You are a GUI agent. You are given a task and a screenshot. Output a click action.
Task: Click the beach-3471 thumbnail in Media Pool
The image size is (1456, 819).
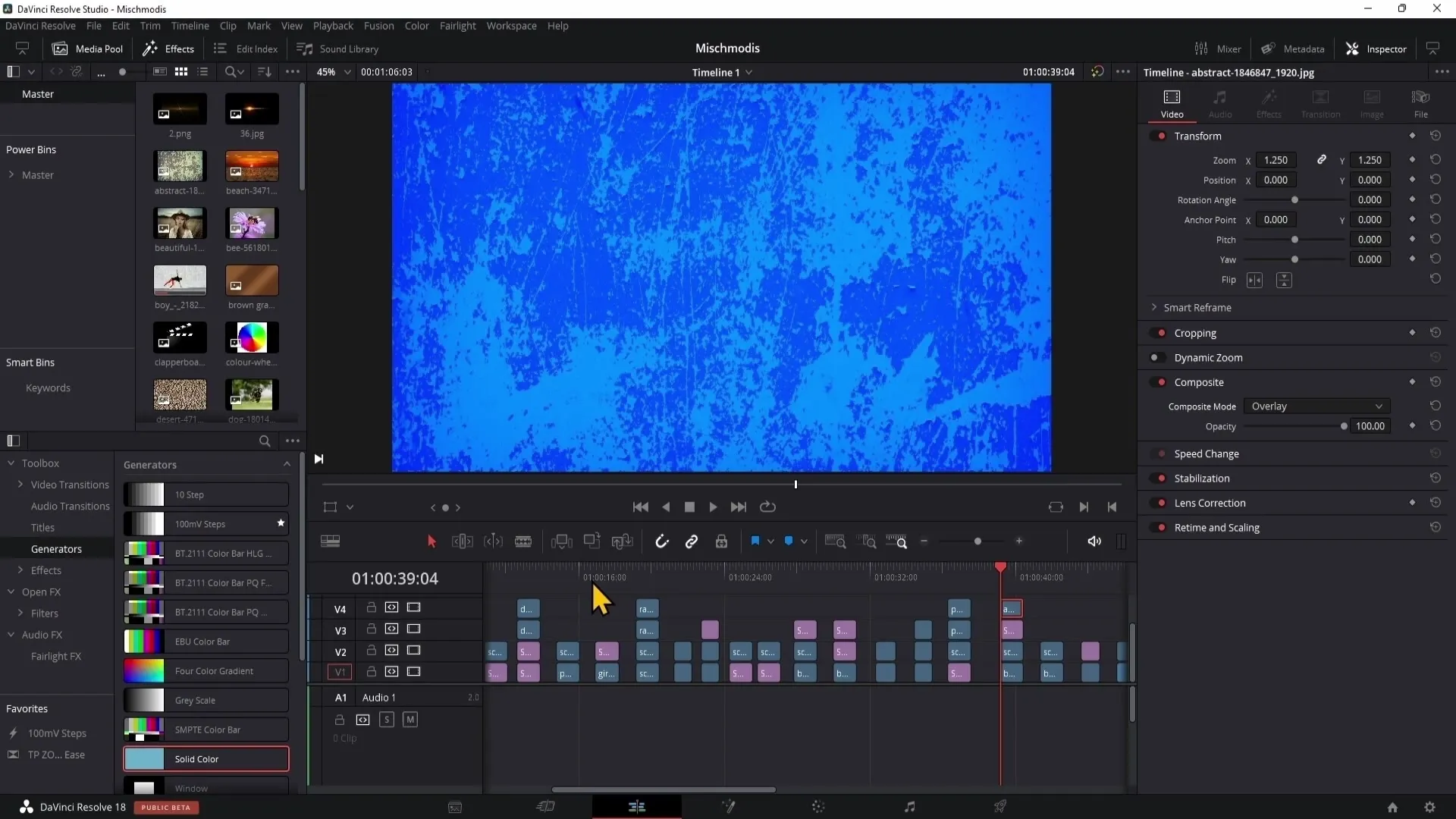[251, 167]
